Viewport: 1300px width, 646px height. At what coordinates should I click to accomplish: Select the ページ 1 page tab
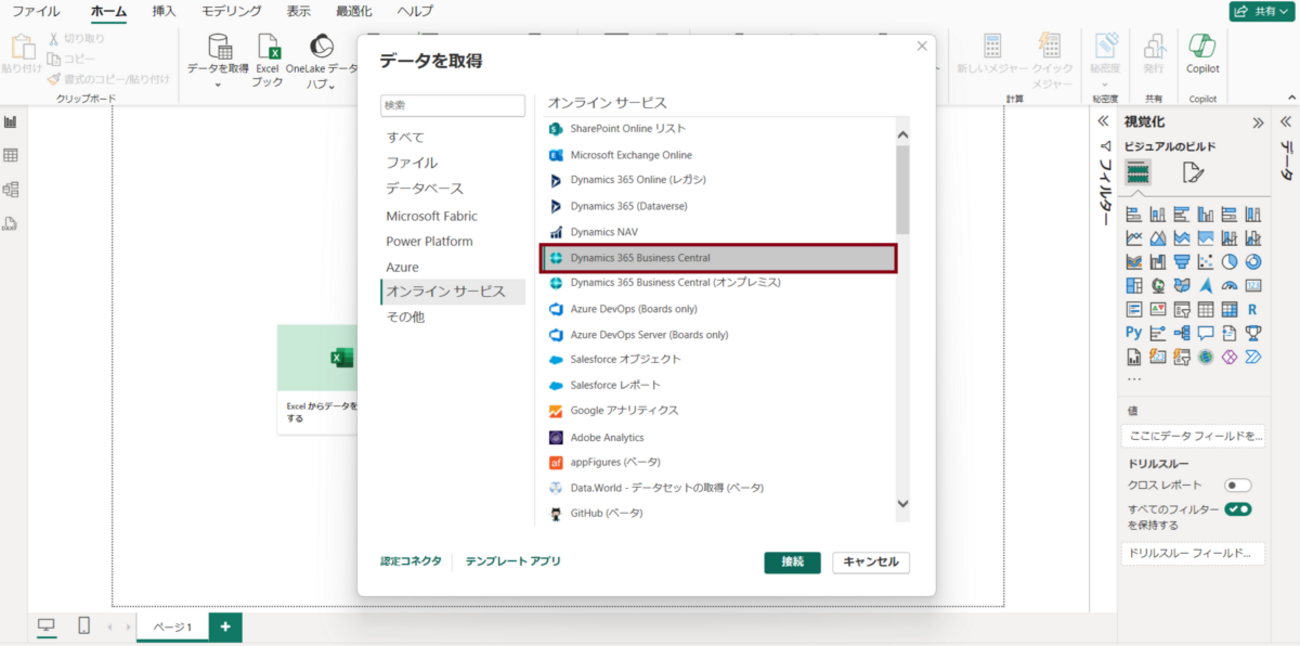(x=172, y=627)
